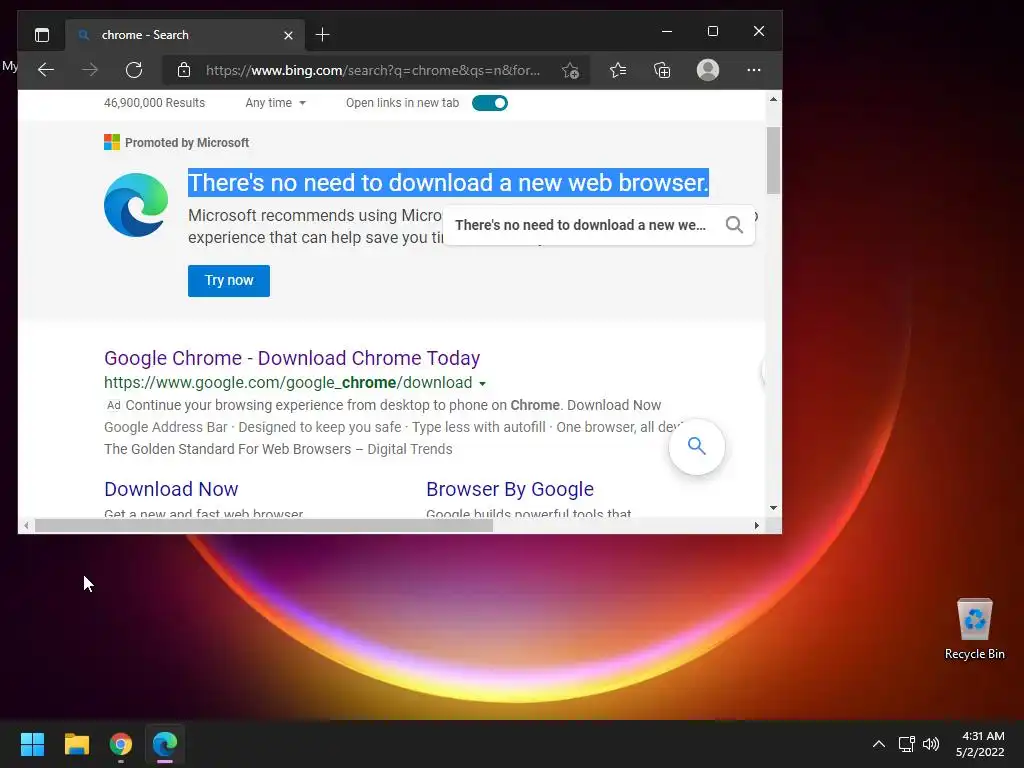Screen dimensions: 1024x768
Task: Select the 'chrome - Search' tab
Action: (184, 35)
